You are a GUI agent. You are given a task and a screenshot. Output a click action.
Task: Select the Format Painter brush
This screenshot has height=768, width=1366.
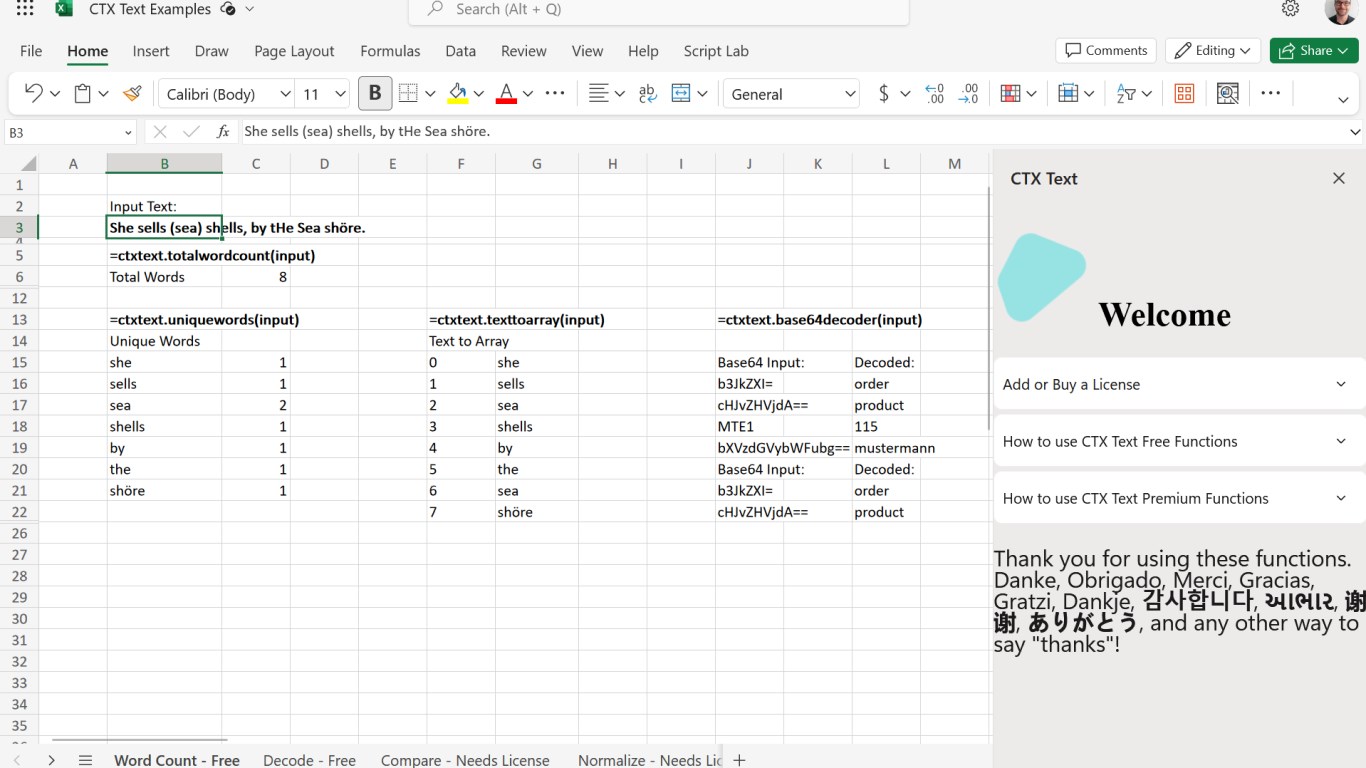pyautogui.click(x=132, y=93)
